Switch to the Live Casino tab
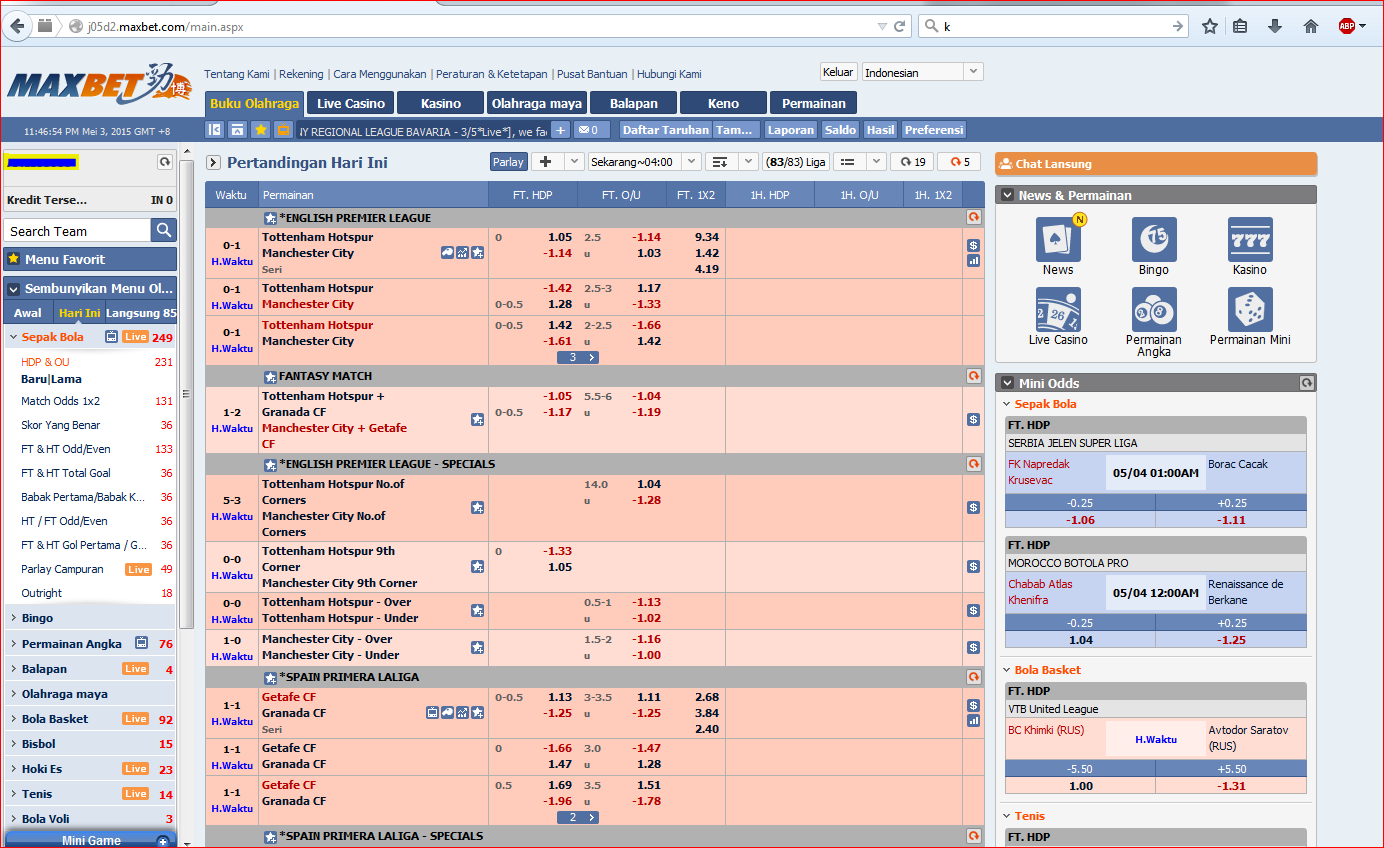 (x=351, y=103)
